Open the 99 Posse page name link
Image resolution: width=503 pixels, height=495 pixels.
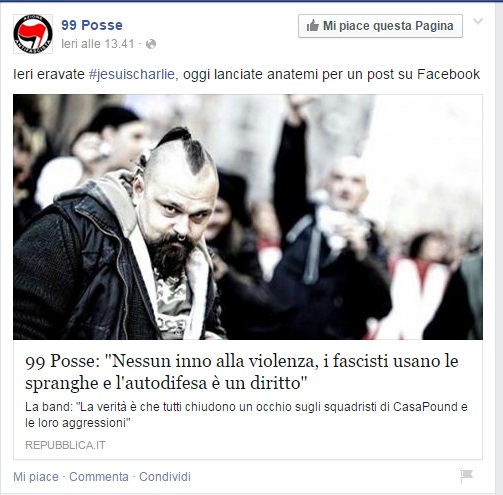(92, 25)
